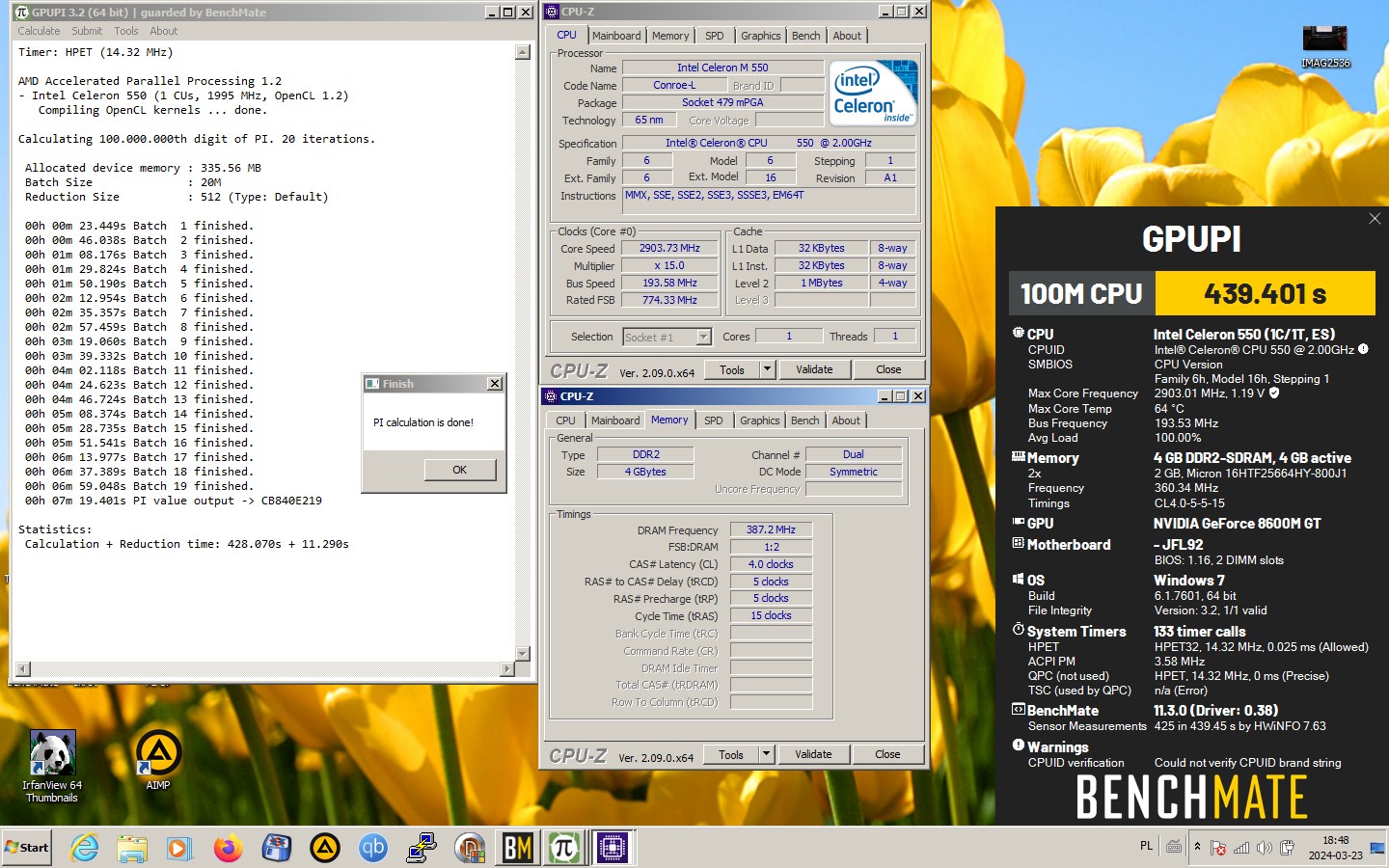Switch to BenchMate taskbar button
Screen dimensions: 1389x868
pyautogui.click(x=518, y=848)
